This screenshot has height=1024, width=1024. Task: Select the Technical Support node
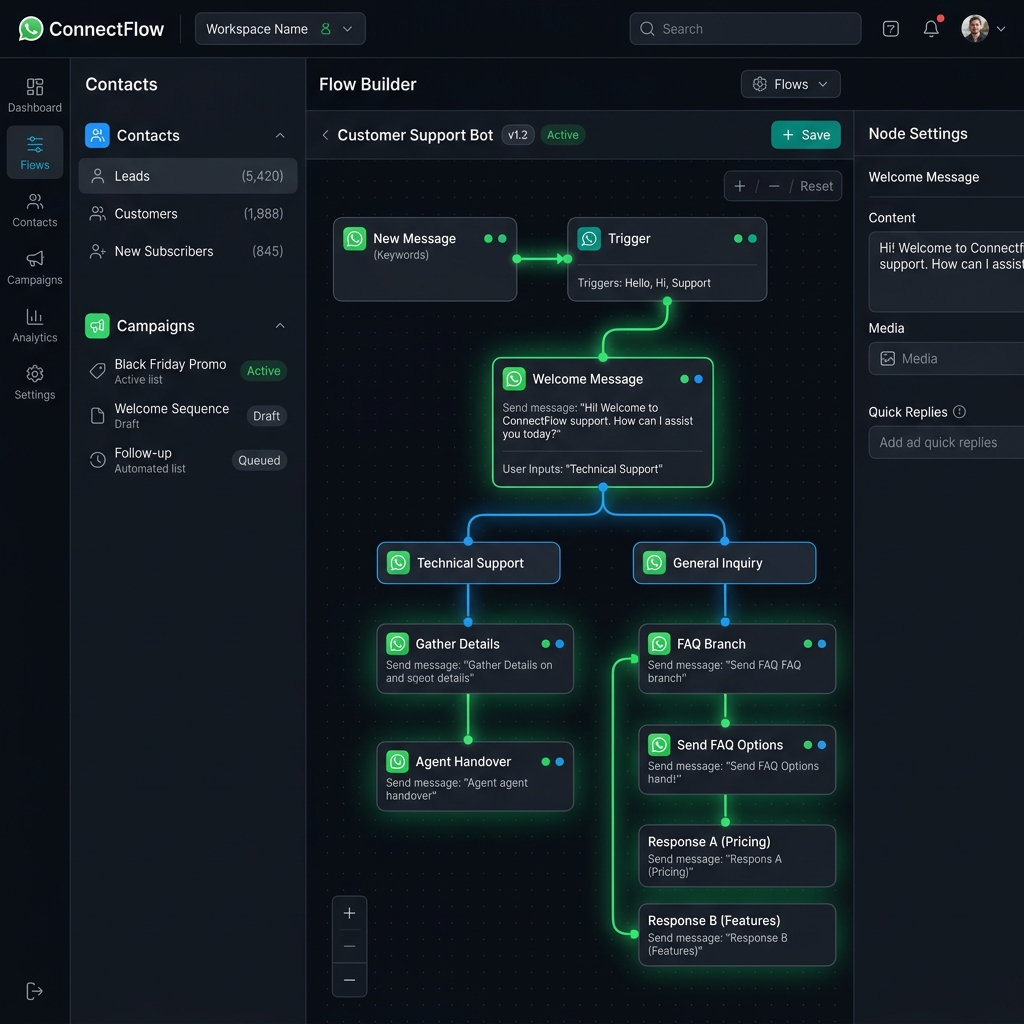click(468, 563)
